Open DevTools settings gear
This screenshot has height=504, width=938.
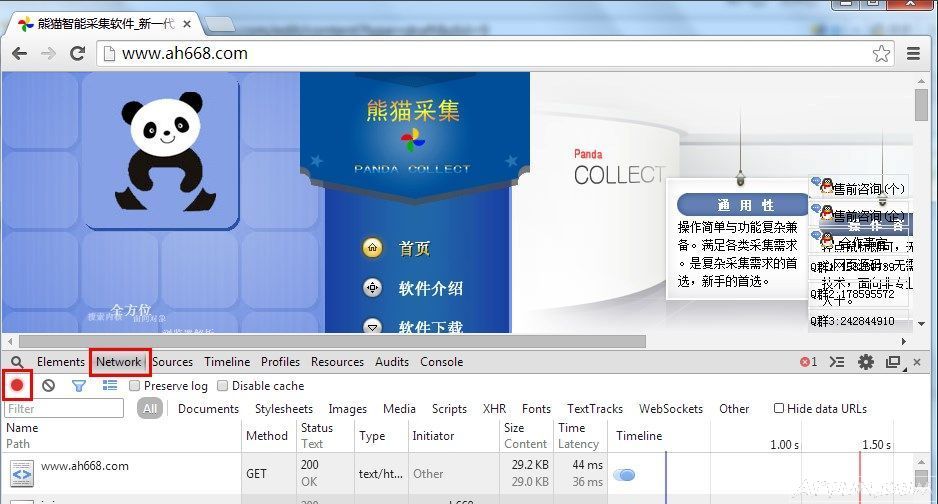coord(866,362)
